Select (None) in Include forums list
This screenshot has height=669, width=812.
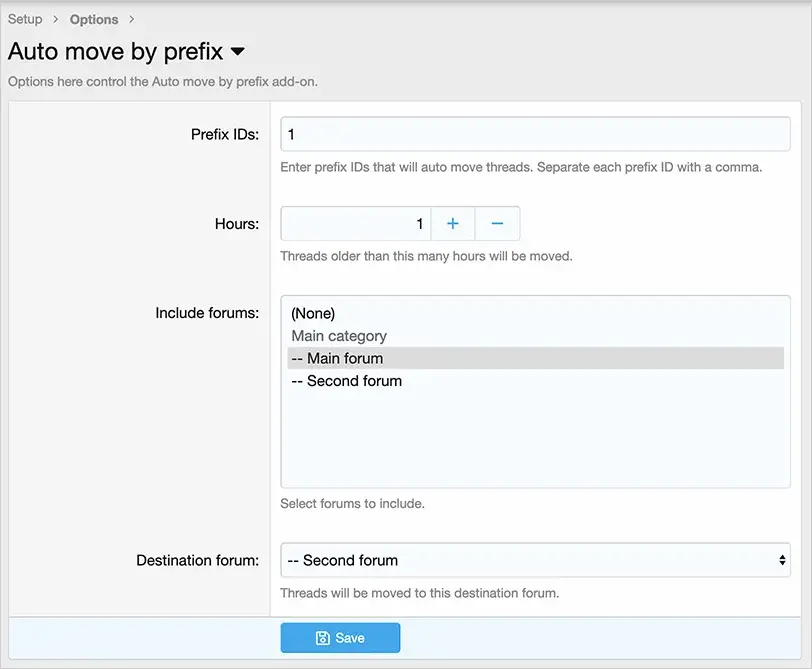point(313,314)
